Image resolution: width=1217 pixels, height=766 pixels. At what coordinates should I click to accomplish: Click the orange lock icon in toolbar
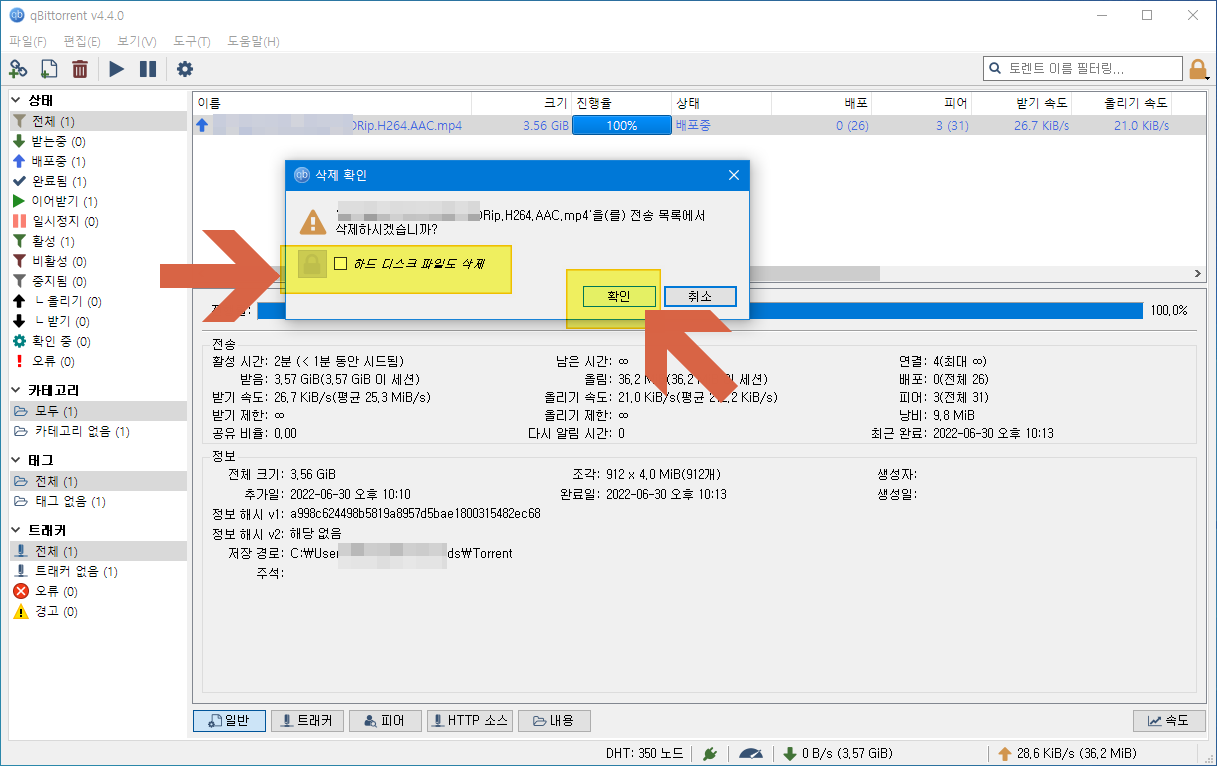[1198, 69]
